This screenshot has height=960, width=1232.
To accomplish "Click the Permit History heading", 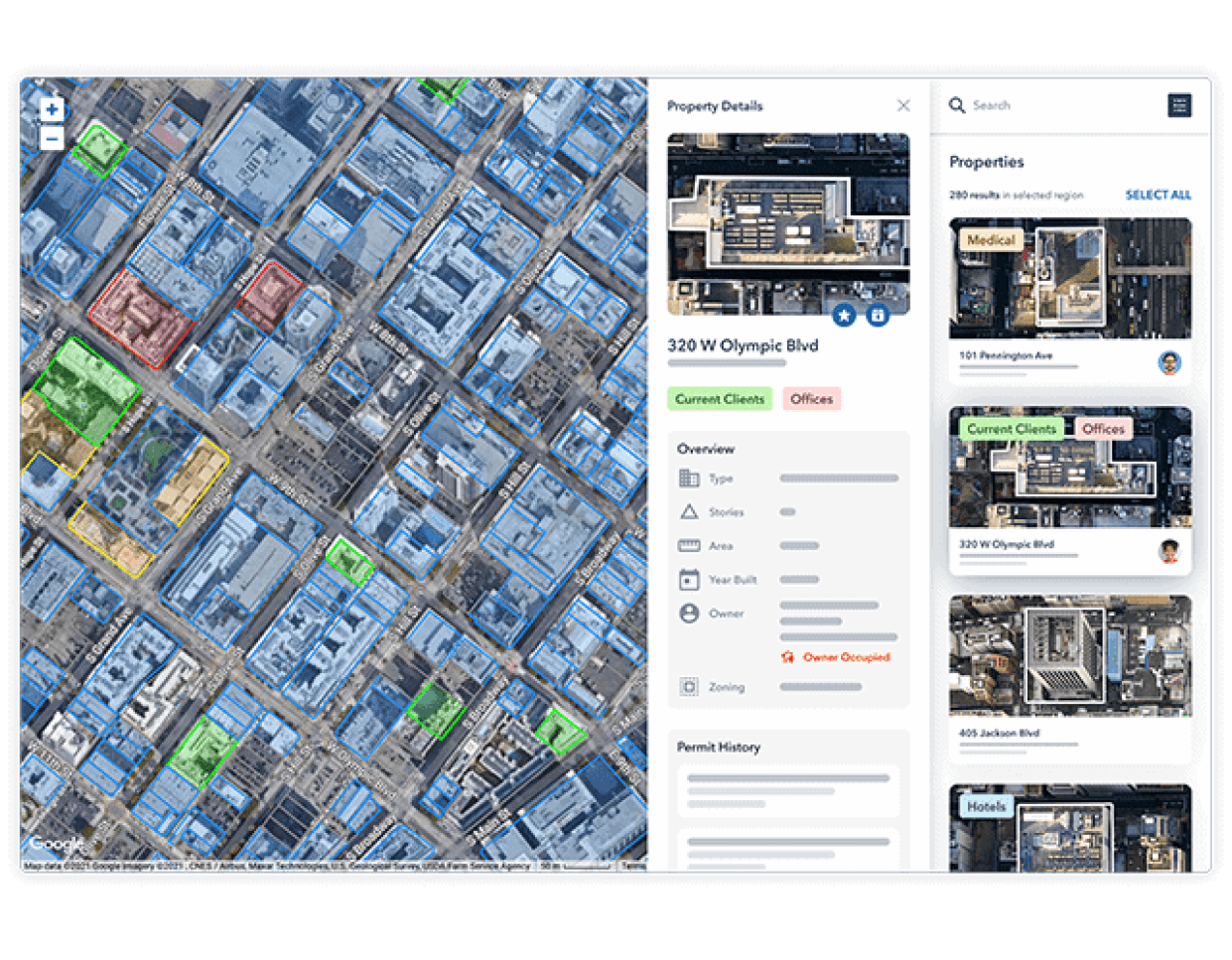I will point(719,747).
